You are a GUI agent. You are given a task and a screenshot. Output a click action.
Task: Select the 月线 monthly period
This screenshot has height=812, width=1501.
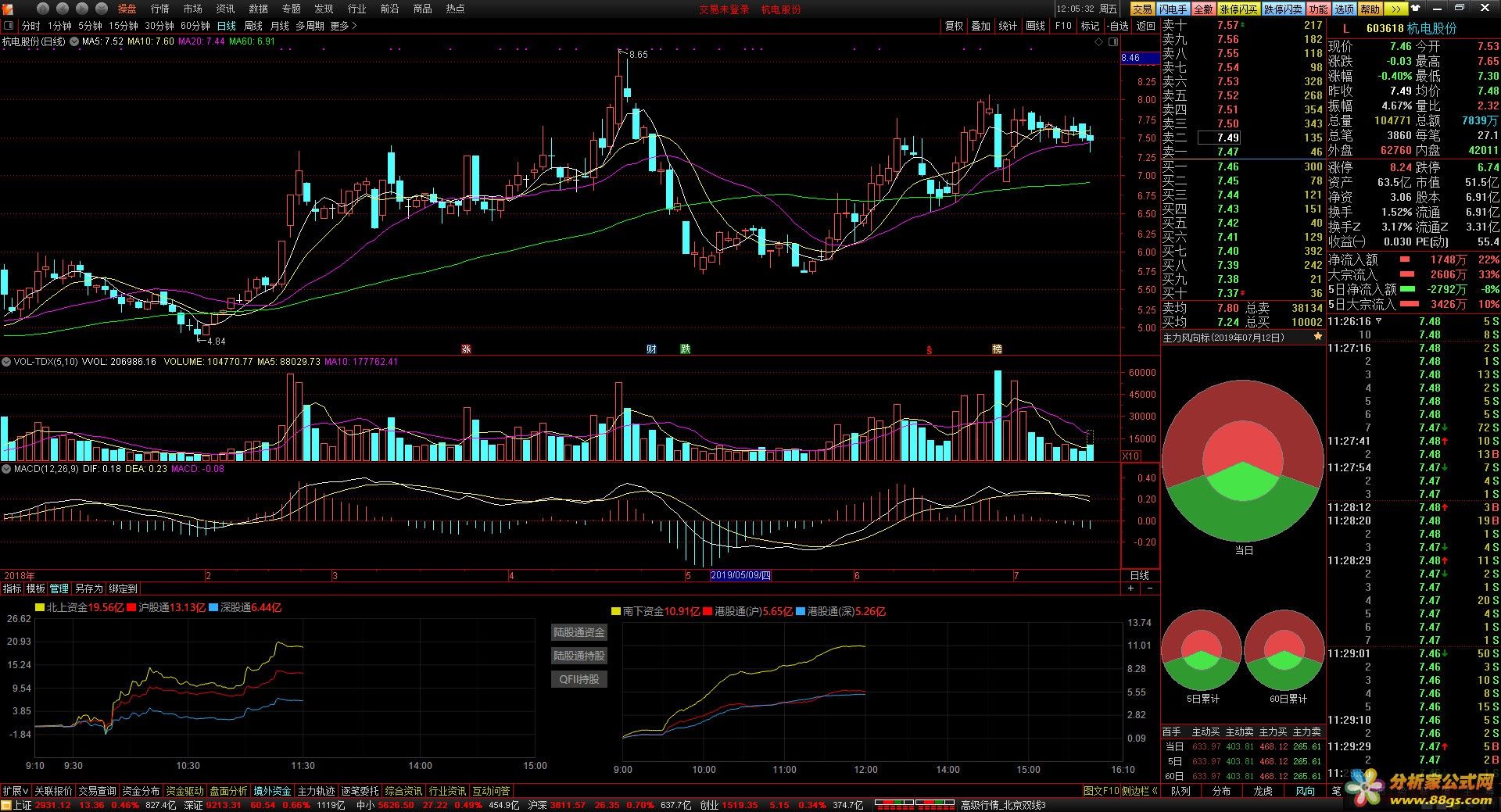280,26
